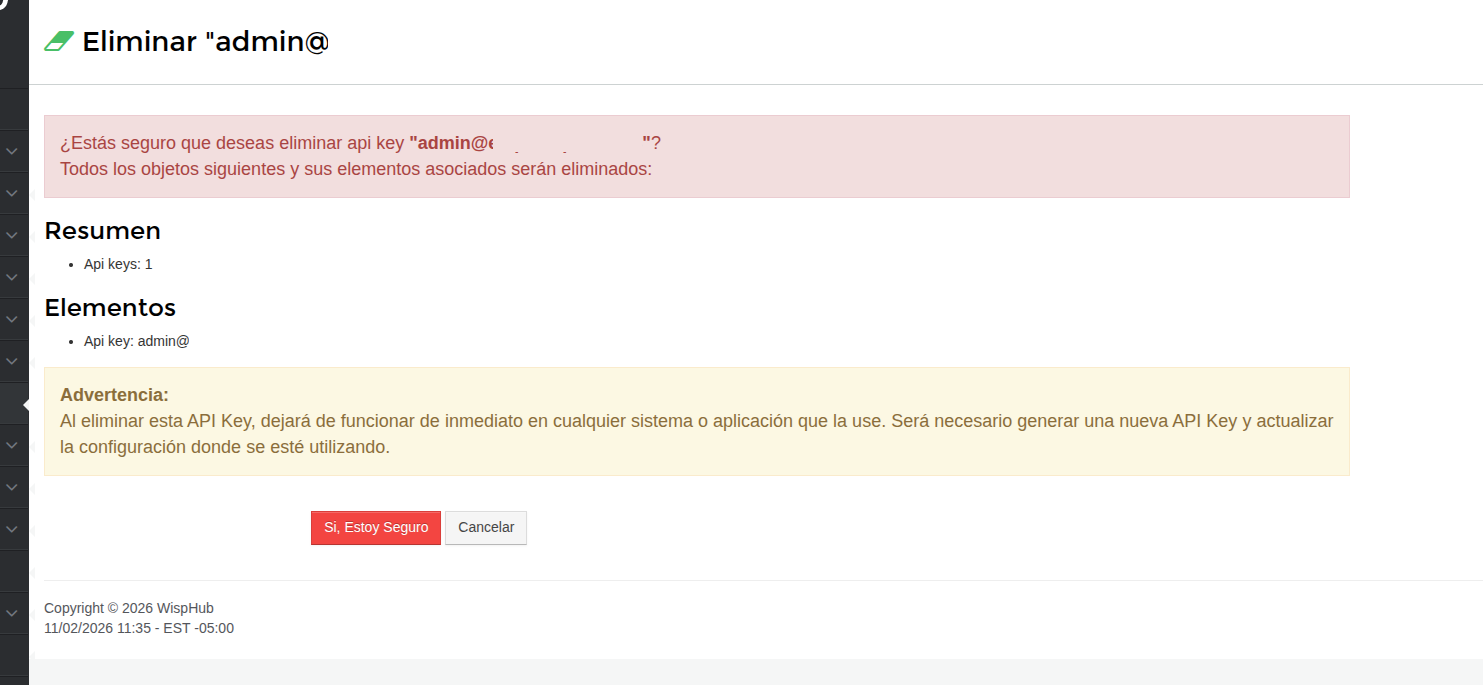
Task: Click the bold admin@ api key name in the warning
Action: [x=452, y=142]
